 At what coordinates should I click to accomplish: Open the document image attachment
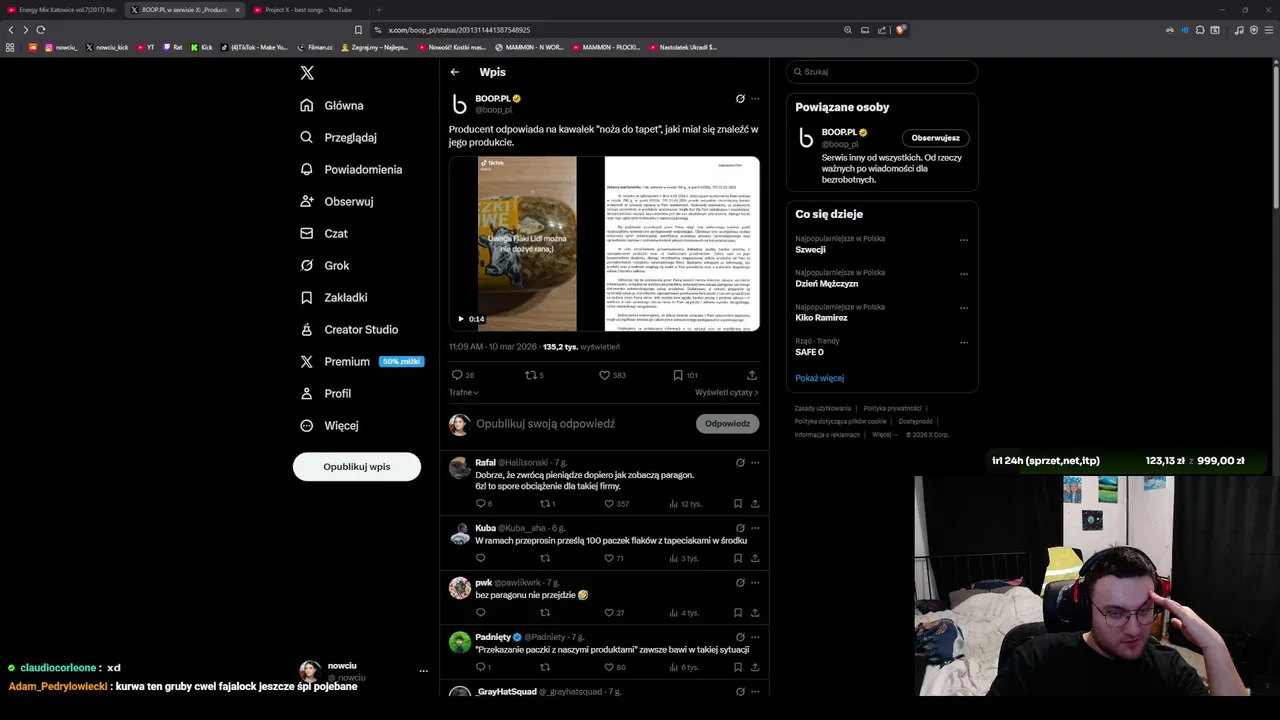(682, 243)
